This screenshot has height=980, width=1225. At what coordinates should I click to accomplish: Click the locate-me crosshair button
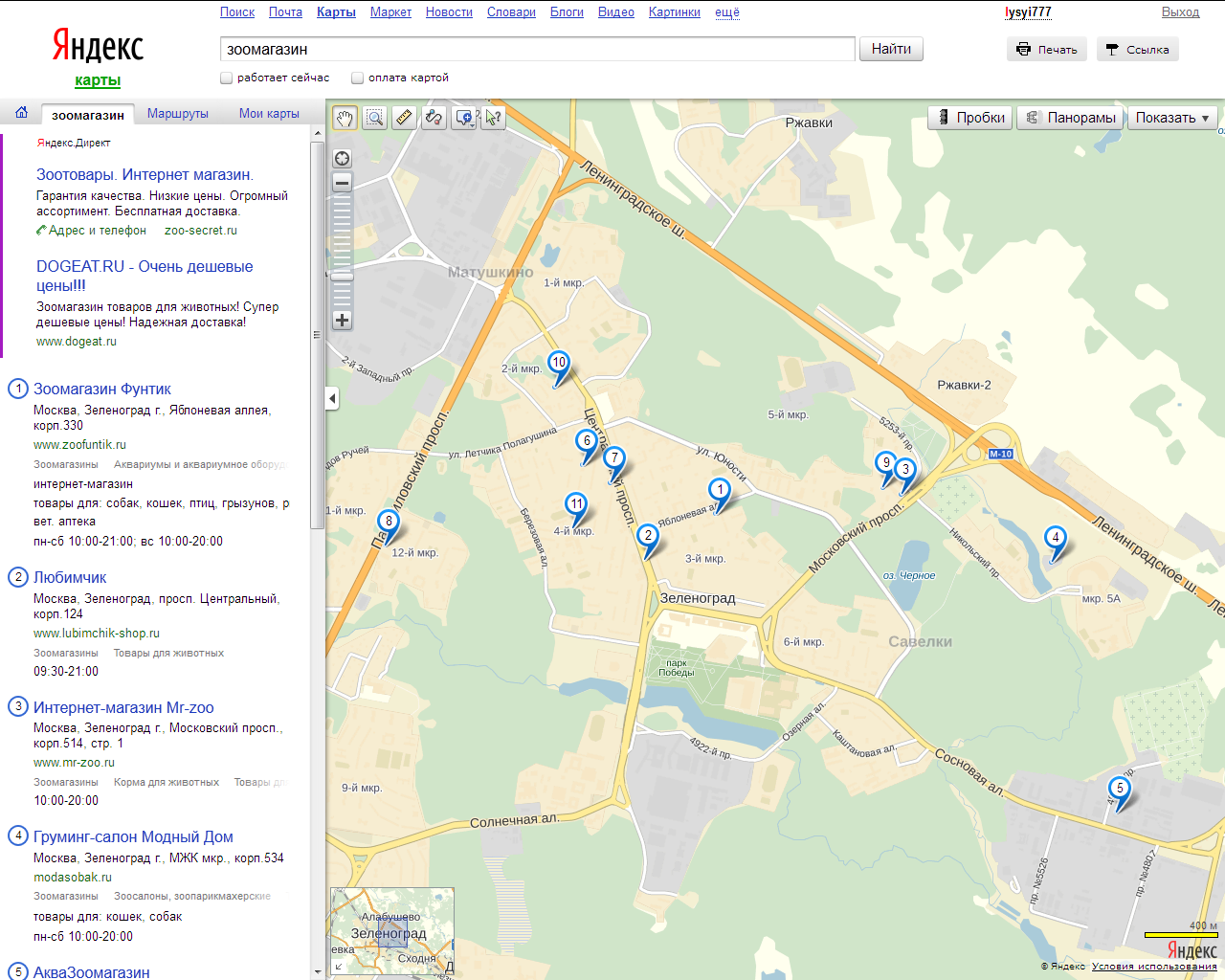pyautogui.click(x=342, y=159)
